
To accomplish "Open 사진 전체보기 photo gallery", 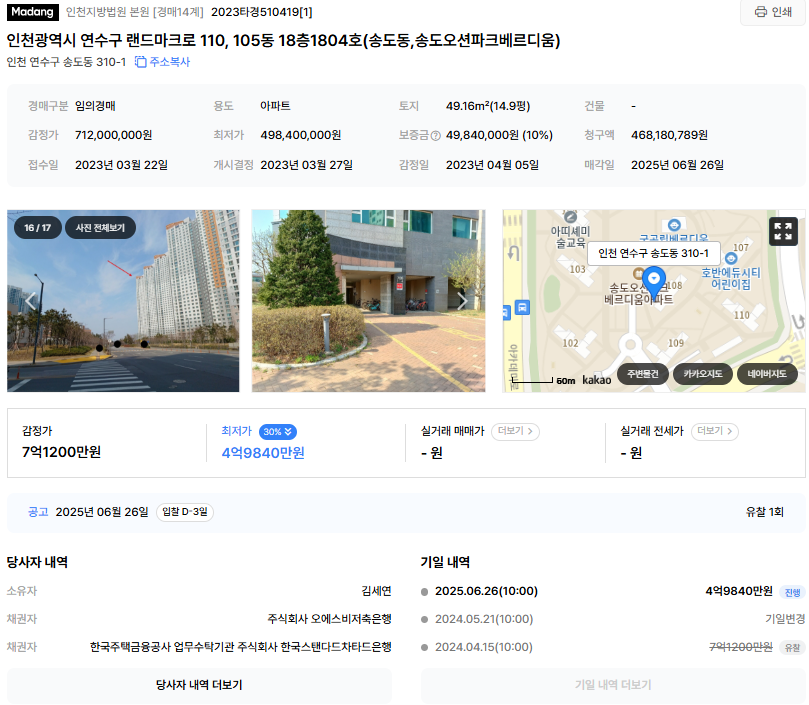I will 100,228.
